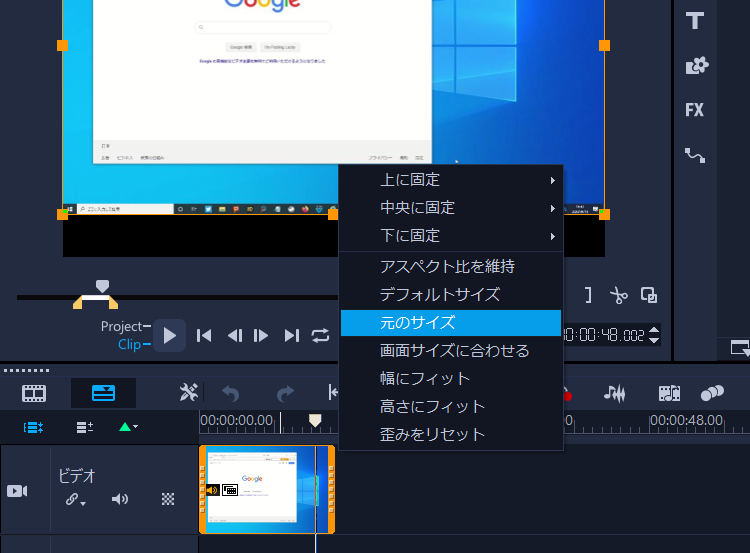
Task: Click the left trim marker on scrubber
Action: pyautogui.click(x=78, y=302)
